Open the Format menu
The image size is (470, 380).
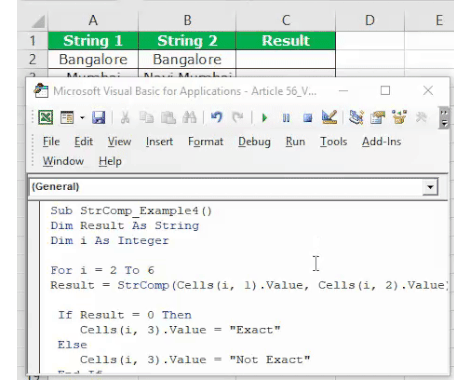point(206,142)
